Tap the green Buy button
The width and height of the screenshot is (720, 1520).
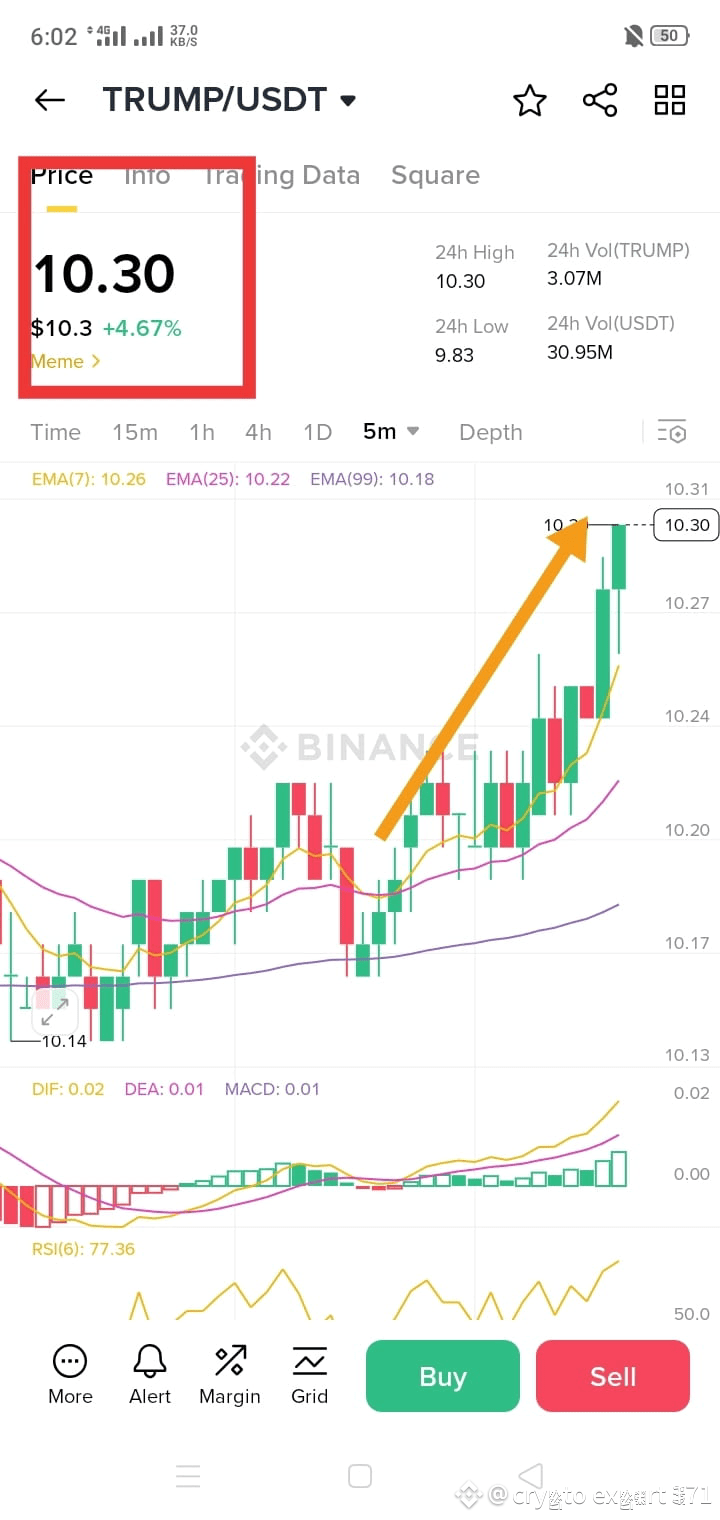click(x=443, y=1376)
